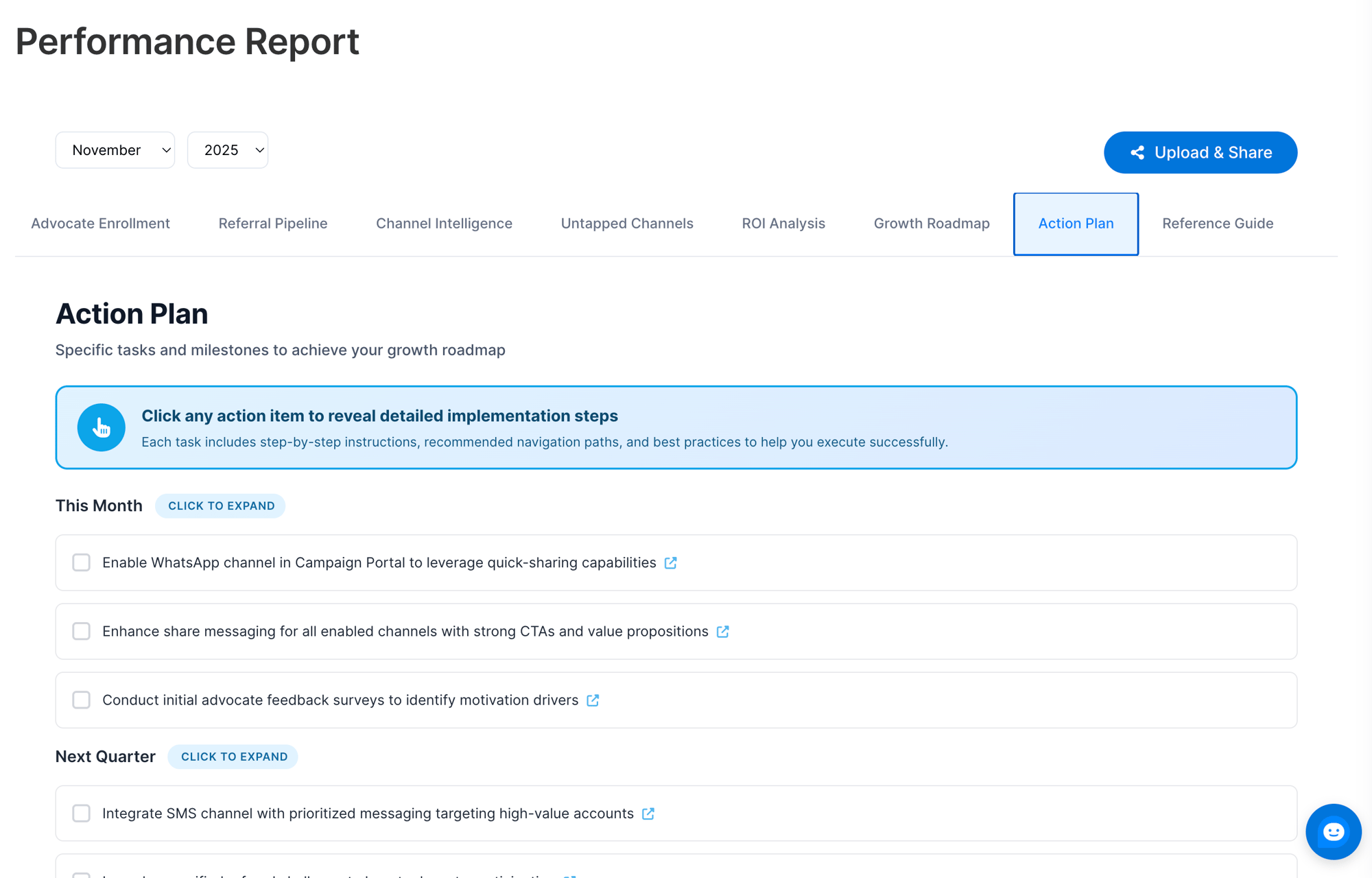The image size is (1372, 878).
Task: Open the month selector showing November
Action: click(115, 150)
